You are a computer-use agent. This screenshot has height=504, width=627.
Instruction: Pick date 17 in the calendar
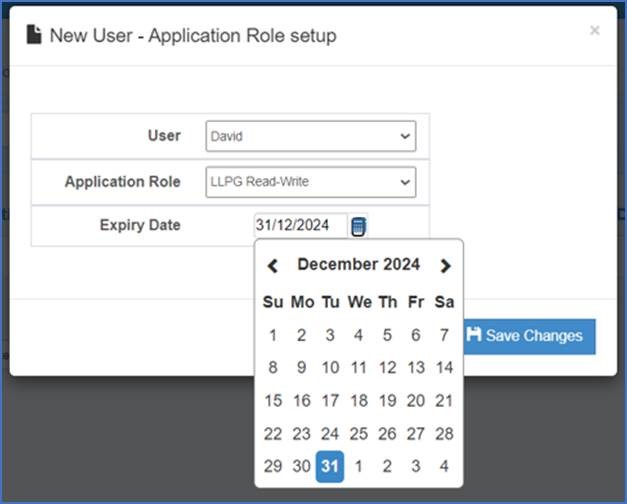[330, 401]
